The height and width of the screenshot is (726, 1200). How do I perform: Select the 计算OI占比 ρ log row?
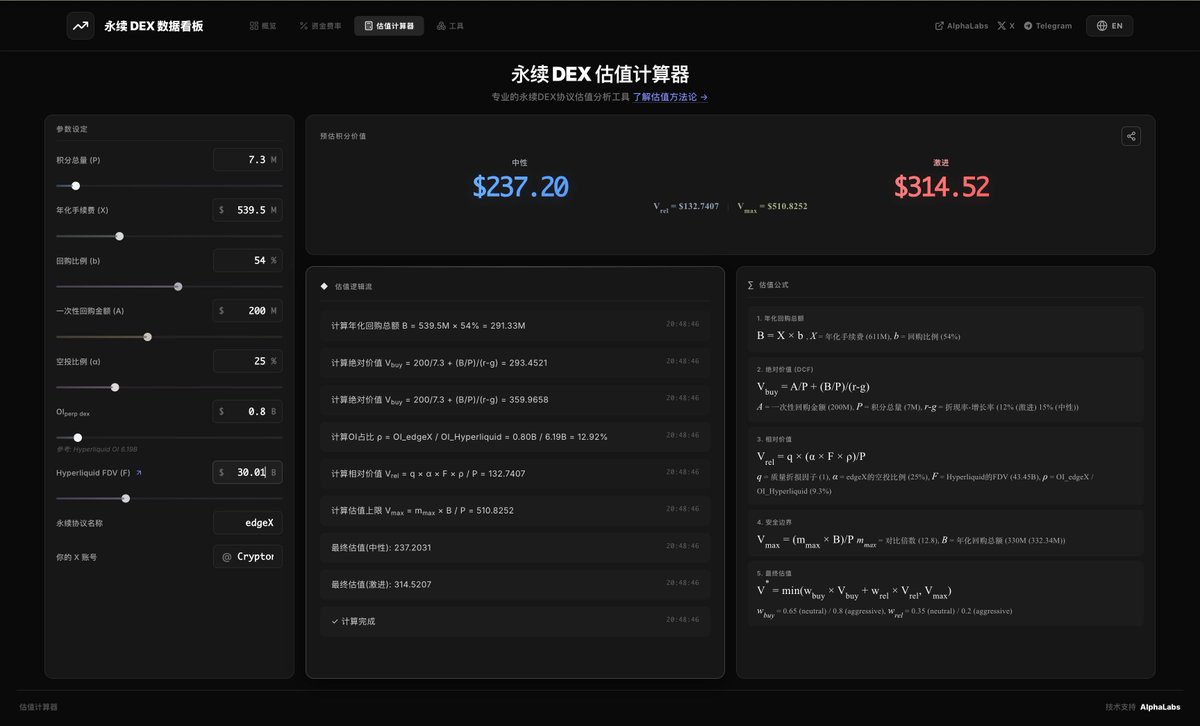pos(515,436)
